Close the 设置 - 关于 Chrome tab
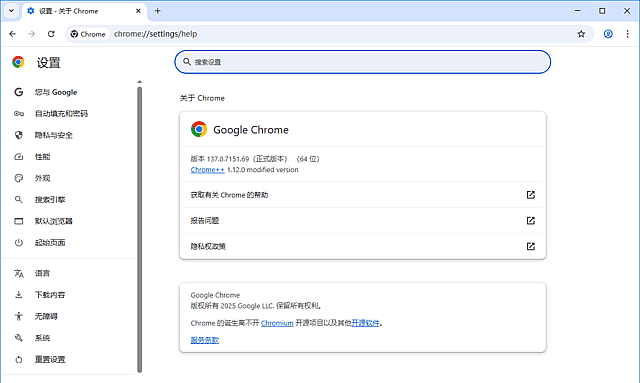Image resolution: width=640 pixels, height=383 pixels. [138, 11]
